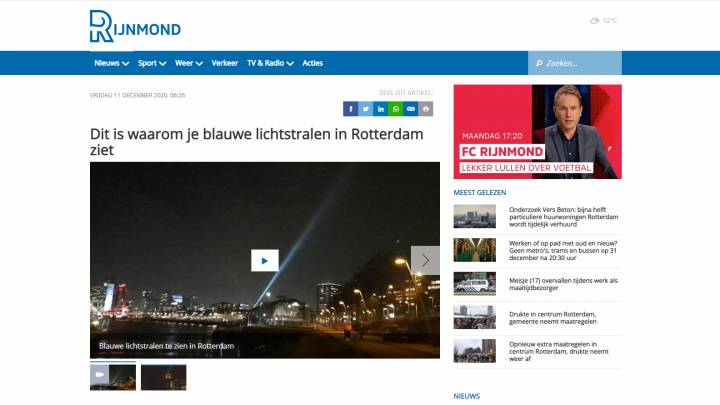Go to next slide in media carousel
The height and width of the screenshot is (405, 720).
[425, 260]
